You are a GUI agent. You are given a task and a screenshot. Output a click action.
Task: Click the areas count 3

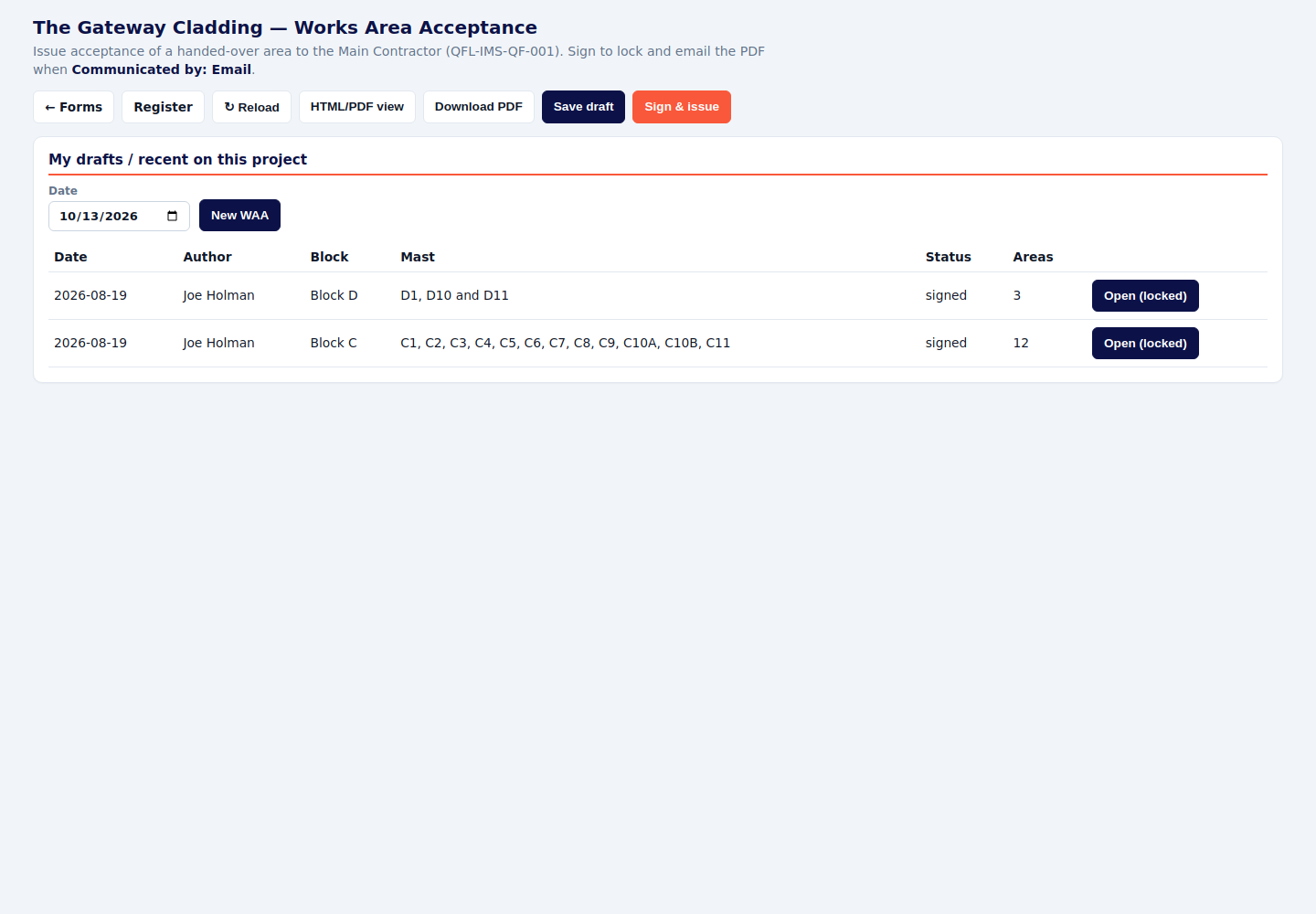(x=1017, y=295)
